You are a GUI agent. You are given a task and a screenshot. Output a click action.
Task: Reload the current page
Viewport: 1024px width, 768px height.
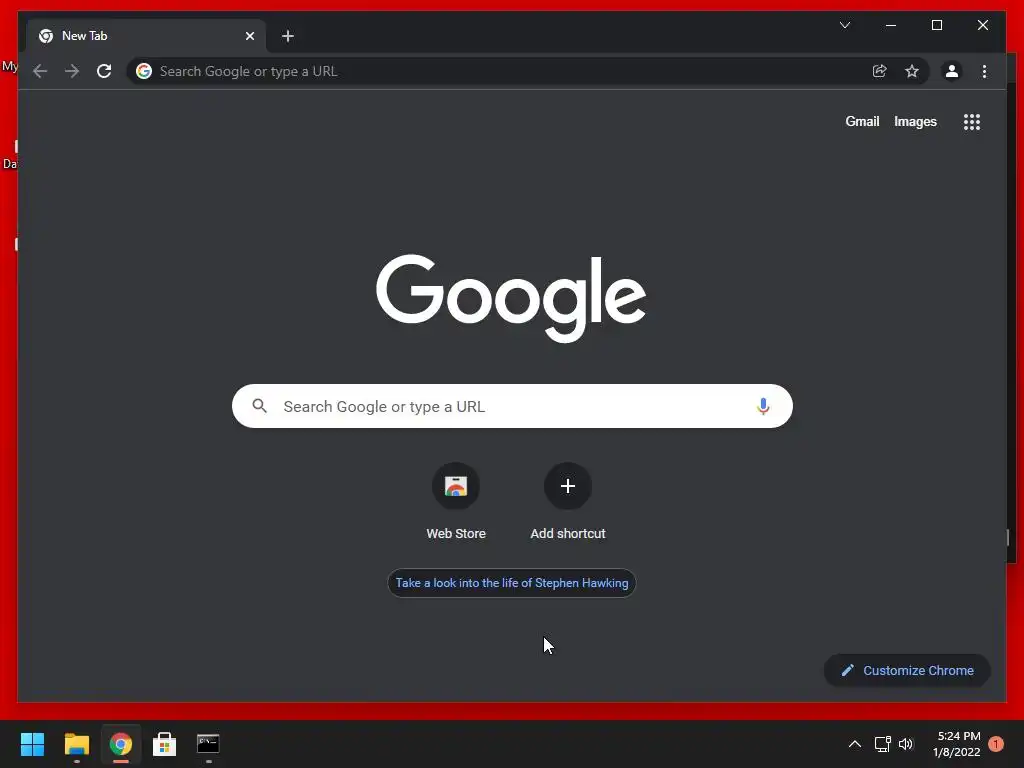click(x=104, y=71)
